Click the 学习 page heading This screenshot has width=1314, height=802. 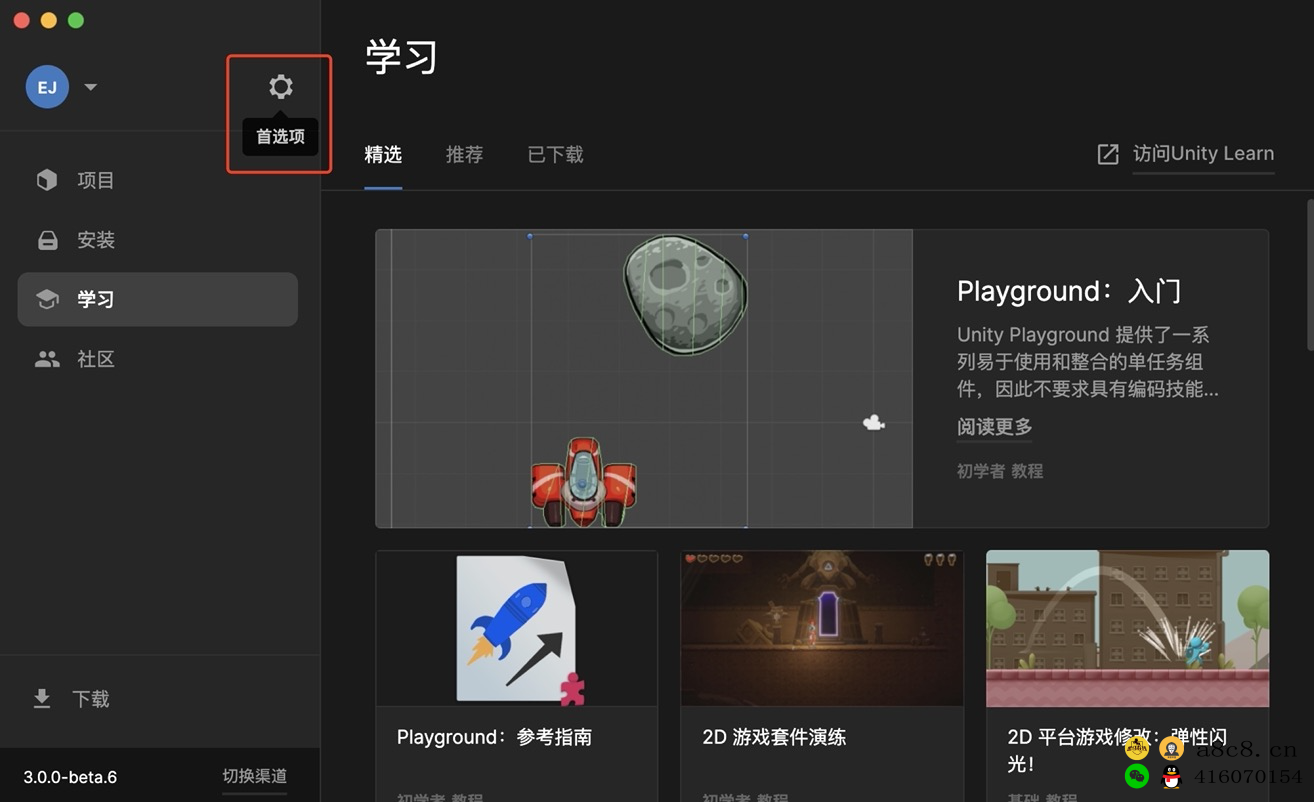[x=401, y=57]
